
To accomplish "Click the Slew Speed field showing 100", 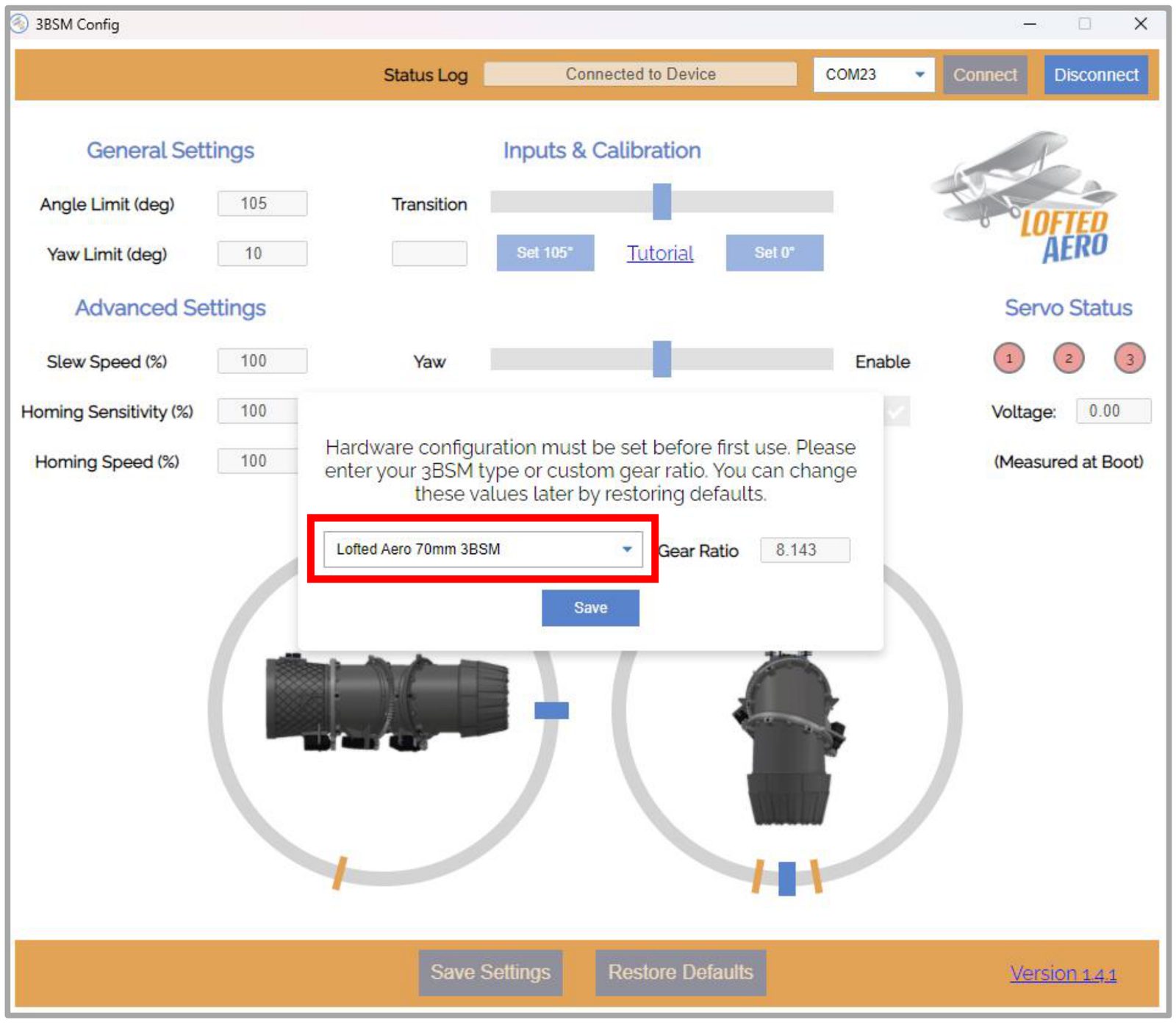I will click(x=262, y=361).
